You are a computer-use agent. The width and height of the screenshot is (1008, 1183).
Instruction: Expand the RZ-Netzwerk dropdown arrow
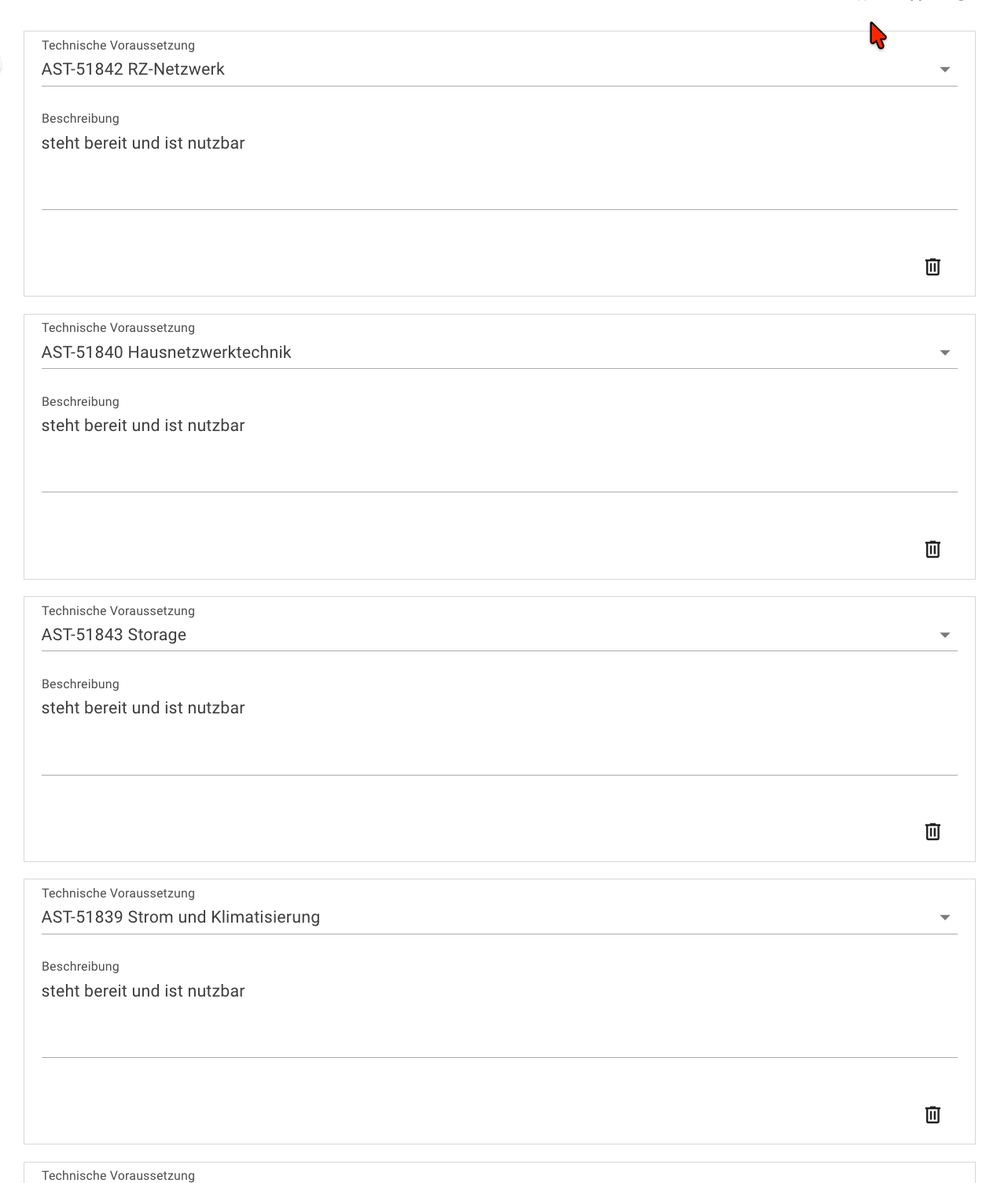[x=945, y=70]
